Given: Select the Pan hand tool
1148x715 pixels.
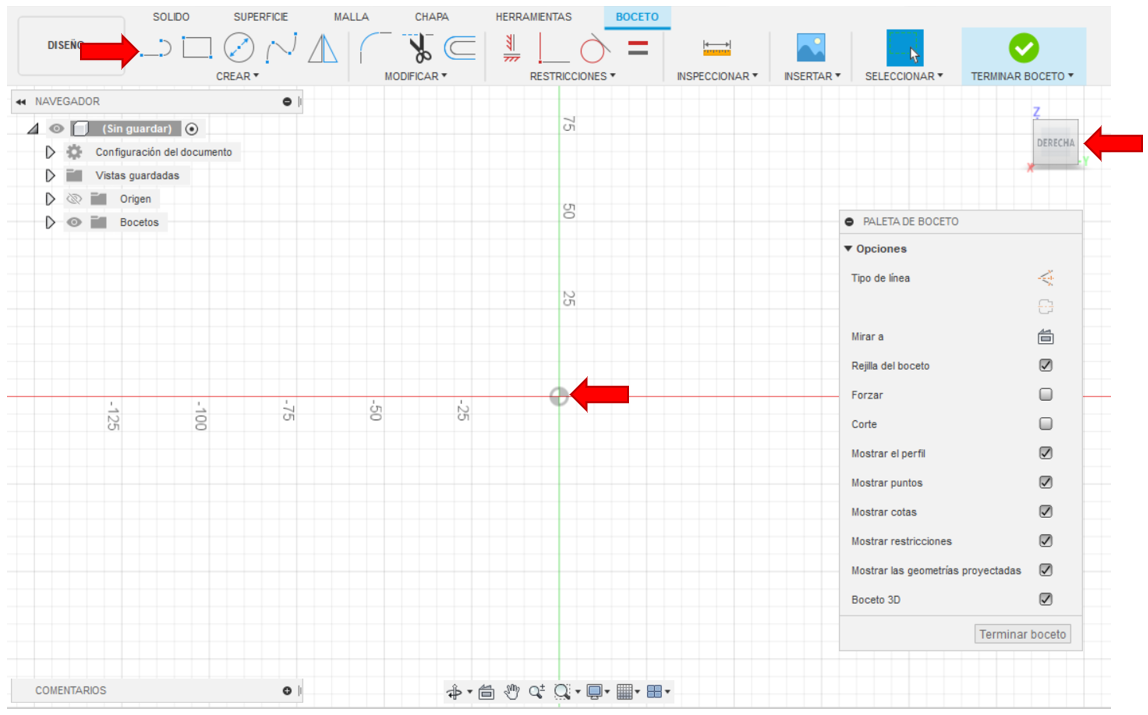Looking at the screenshot, I should [511, 692].
